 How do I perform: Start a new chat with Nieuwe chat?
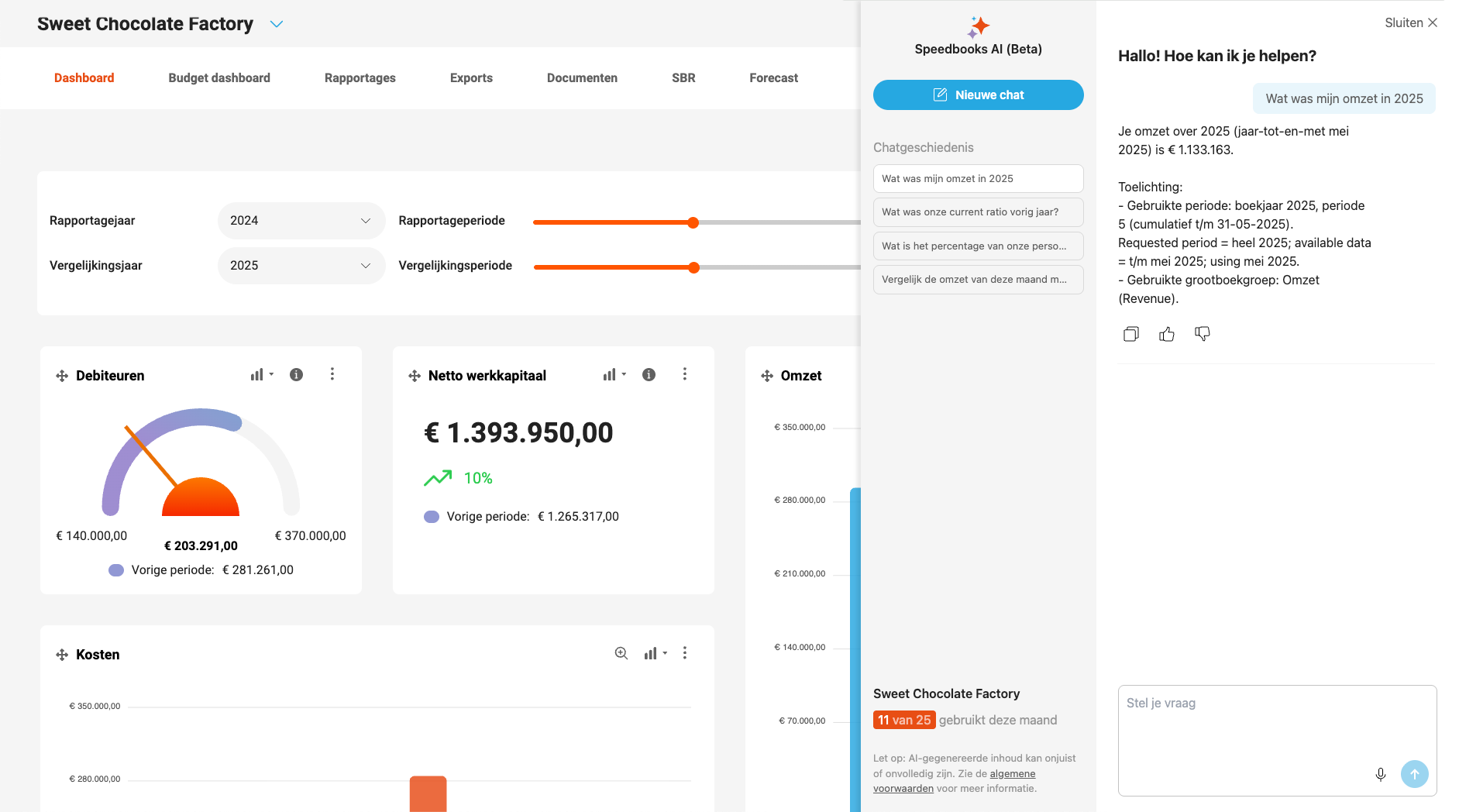tap(978, 95)
